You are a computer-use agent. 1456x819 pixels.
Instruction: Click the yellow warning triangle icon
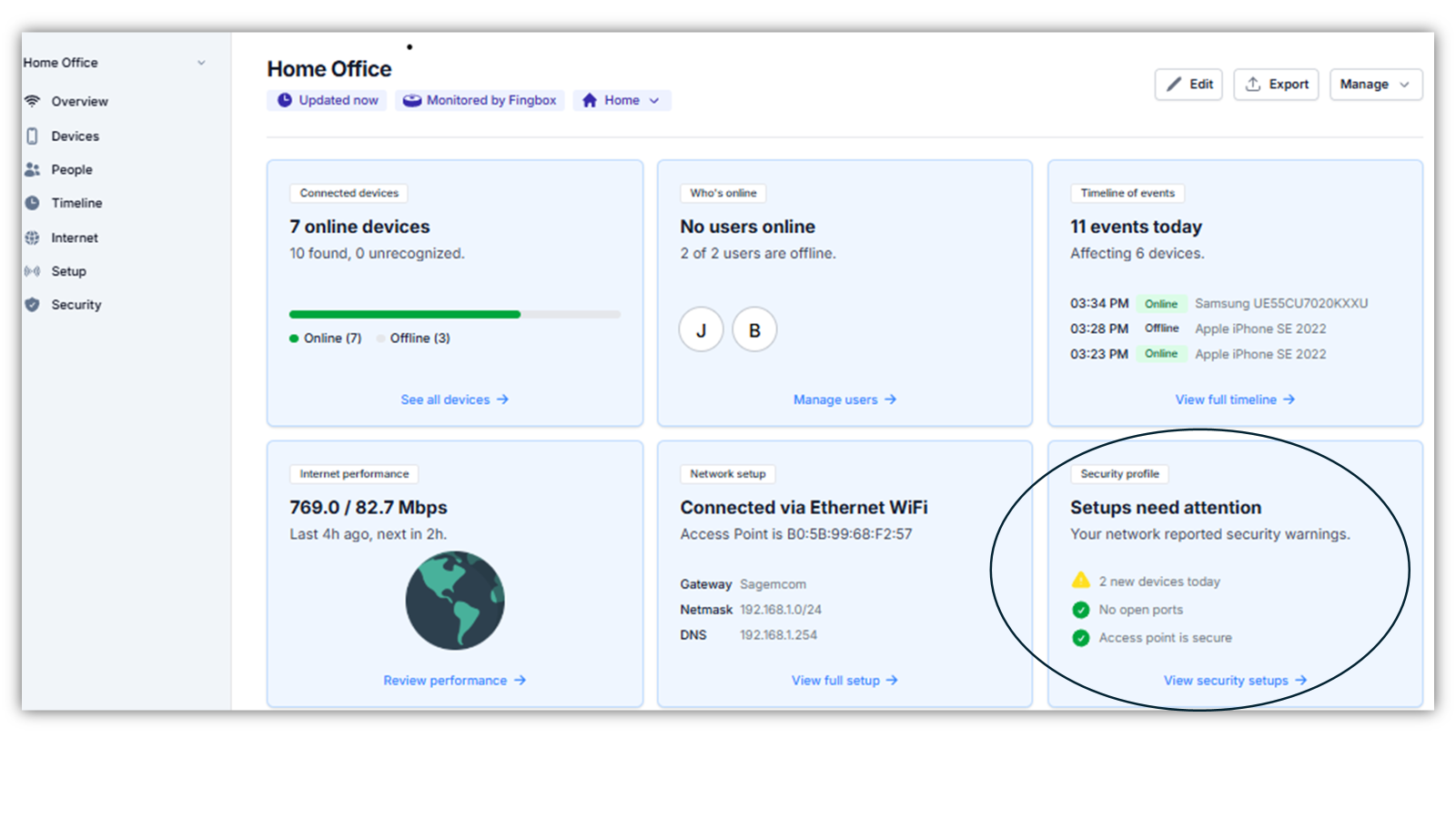(1081, 581)
